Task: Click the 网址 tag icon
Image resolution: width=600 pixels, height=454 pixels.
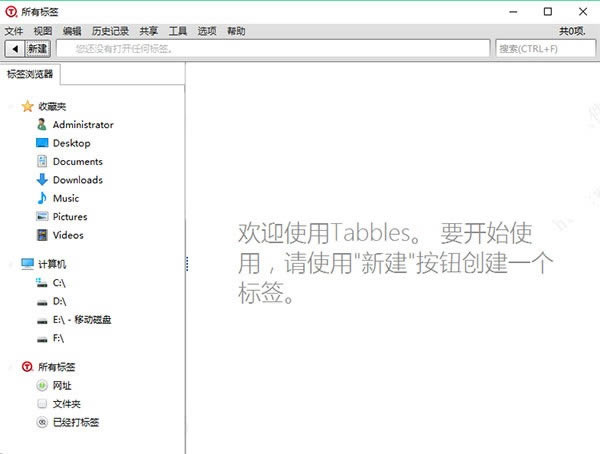Action: tap(42, 385)
